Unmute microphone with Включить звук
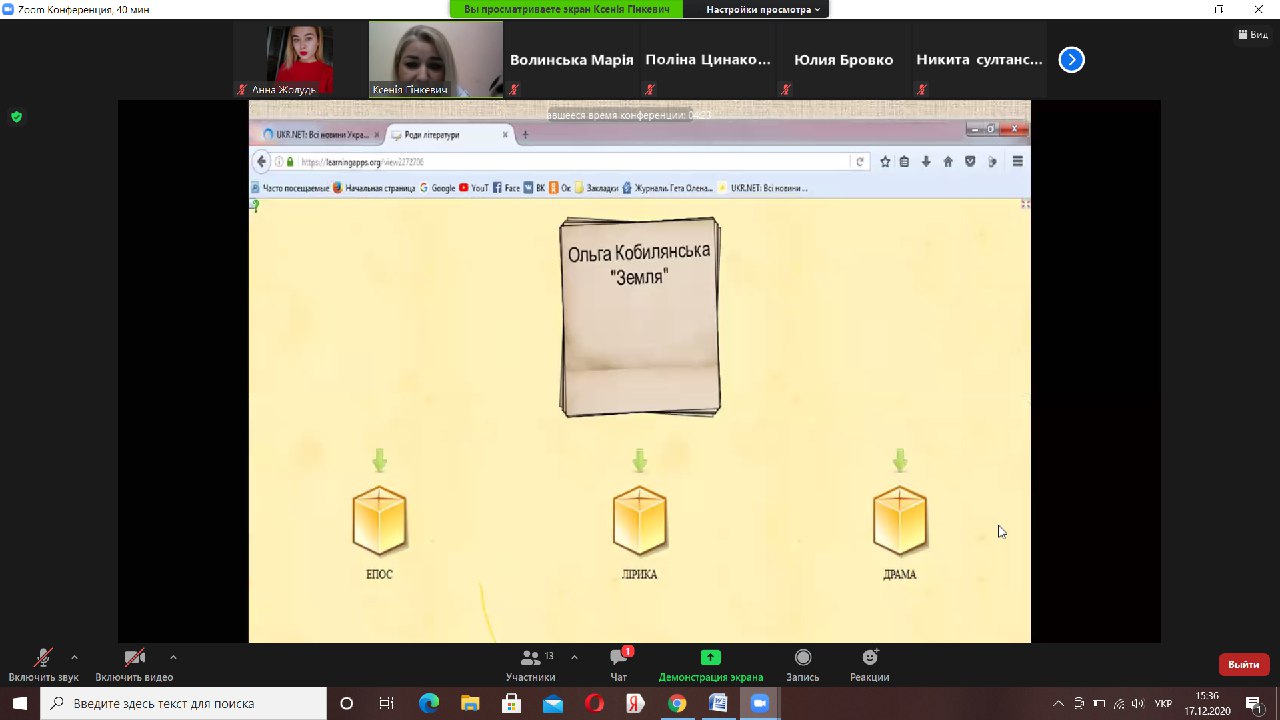This screenshot has height=720, width=1280. 43,658
